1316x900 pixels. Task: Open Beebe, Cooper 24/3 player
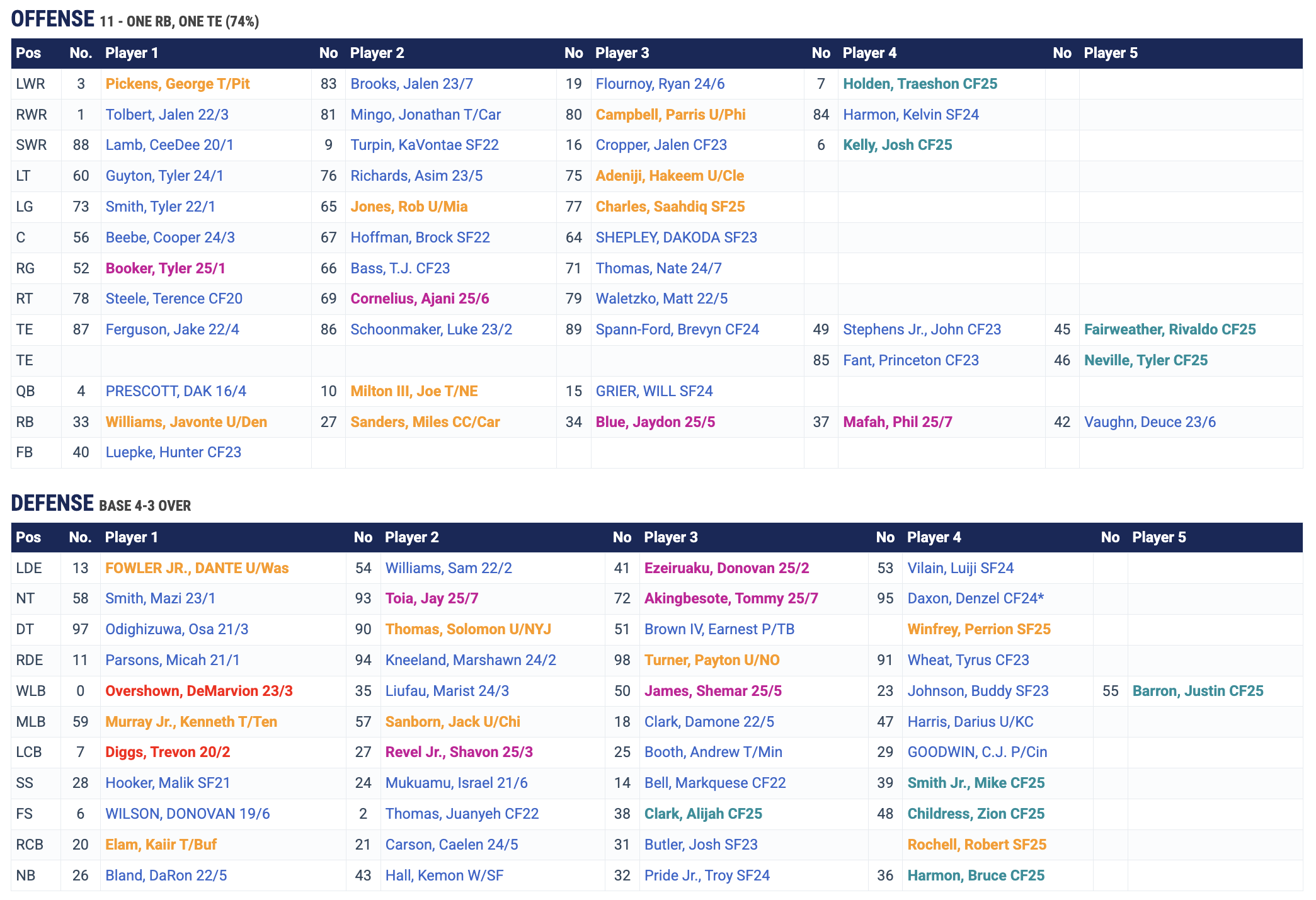170,237
